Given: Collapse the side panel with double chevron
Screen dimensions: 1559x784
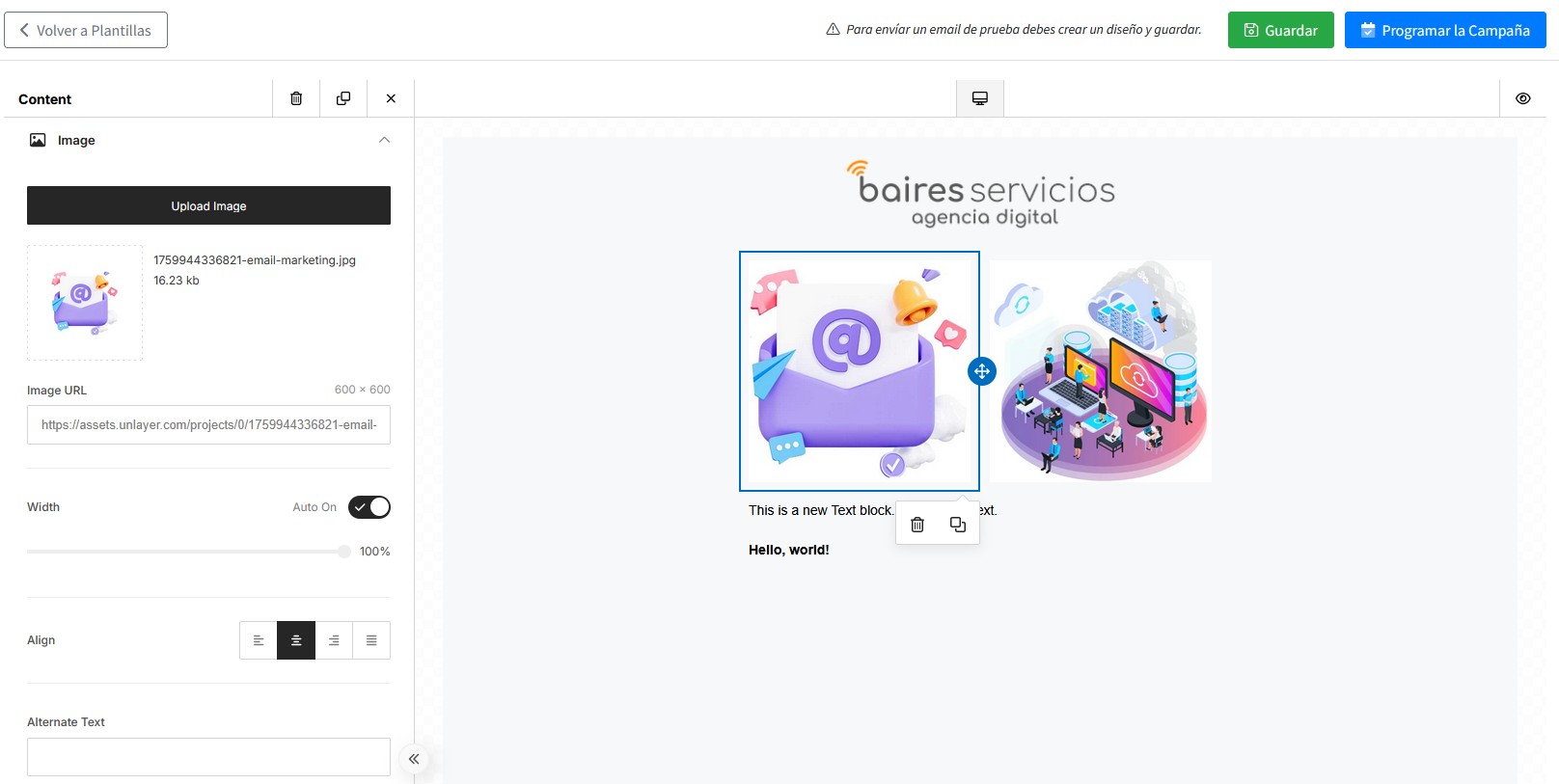Looking at the screenshot, I should coord(414,759).
